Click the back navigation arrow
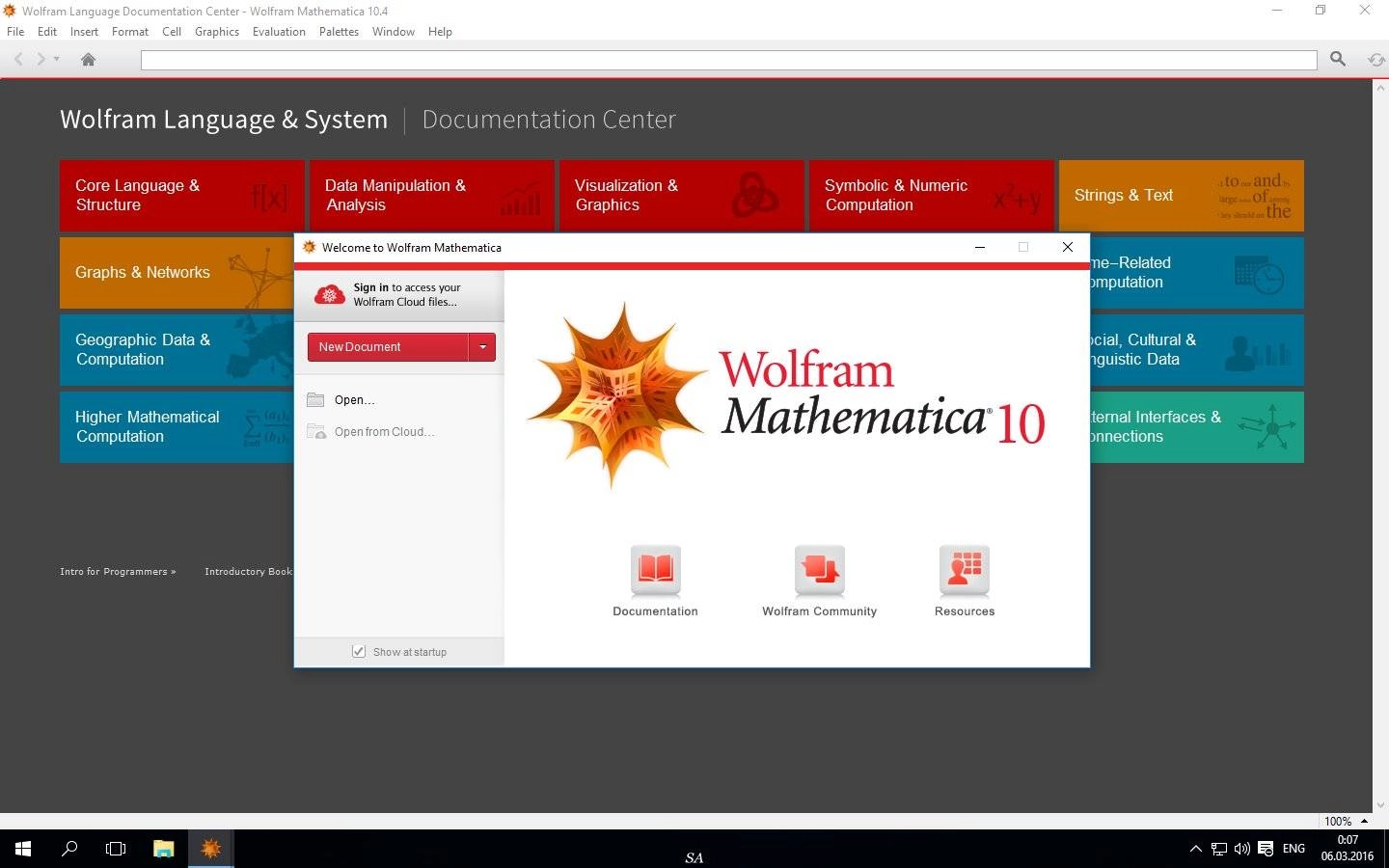 pos(18,60)
